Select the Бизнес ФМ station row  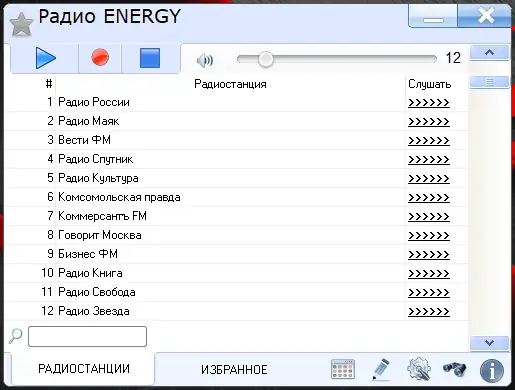[236, 254]
